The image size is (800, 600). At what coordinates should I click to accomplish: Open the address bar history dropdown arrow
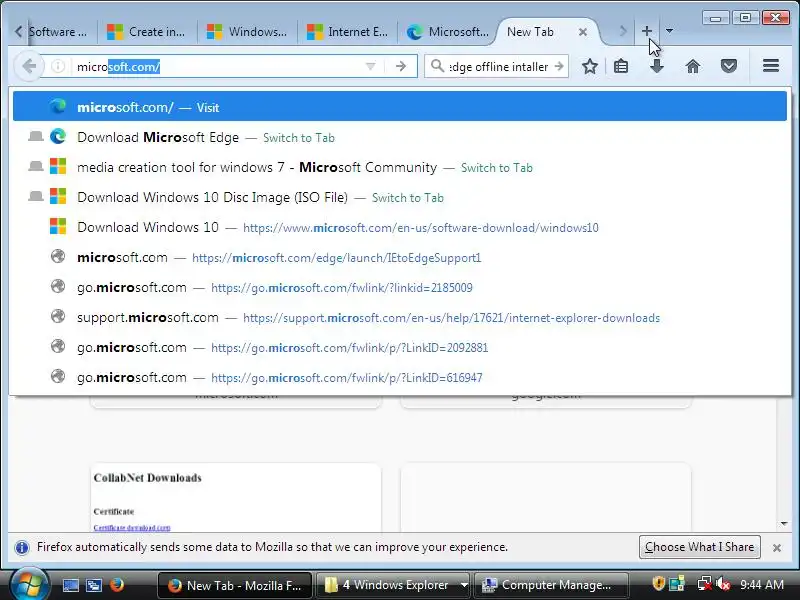pyautogui.click(x=370, y=66)
